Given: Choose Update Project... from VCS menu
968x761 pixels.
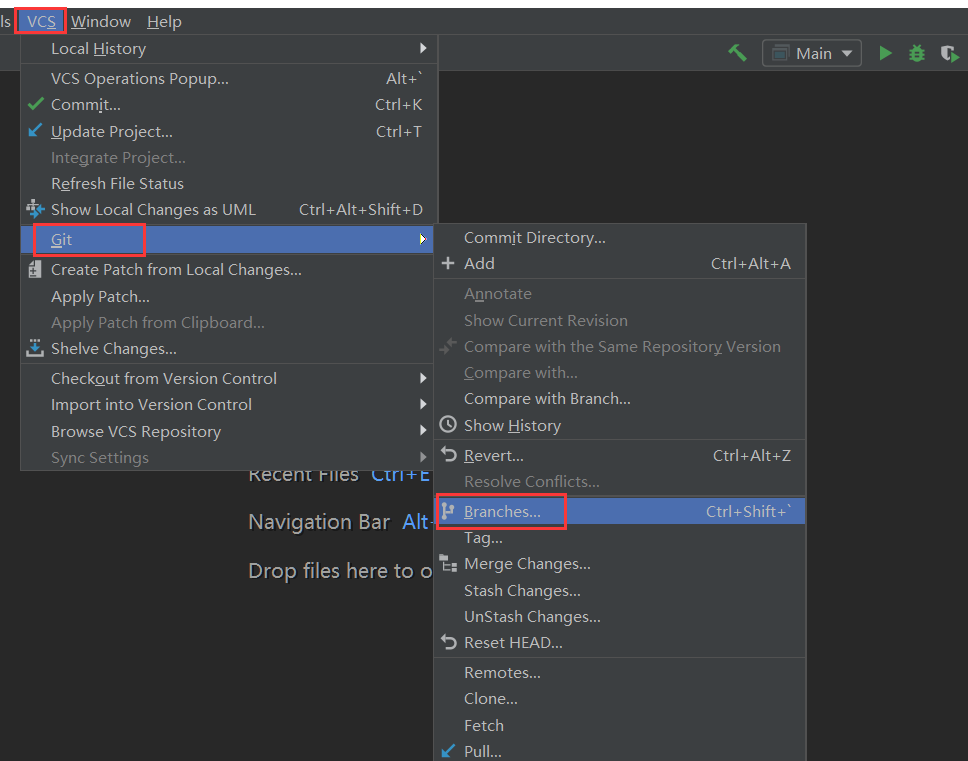Looking at the screenshot, I should click(229, 131).
